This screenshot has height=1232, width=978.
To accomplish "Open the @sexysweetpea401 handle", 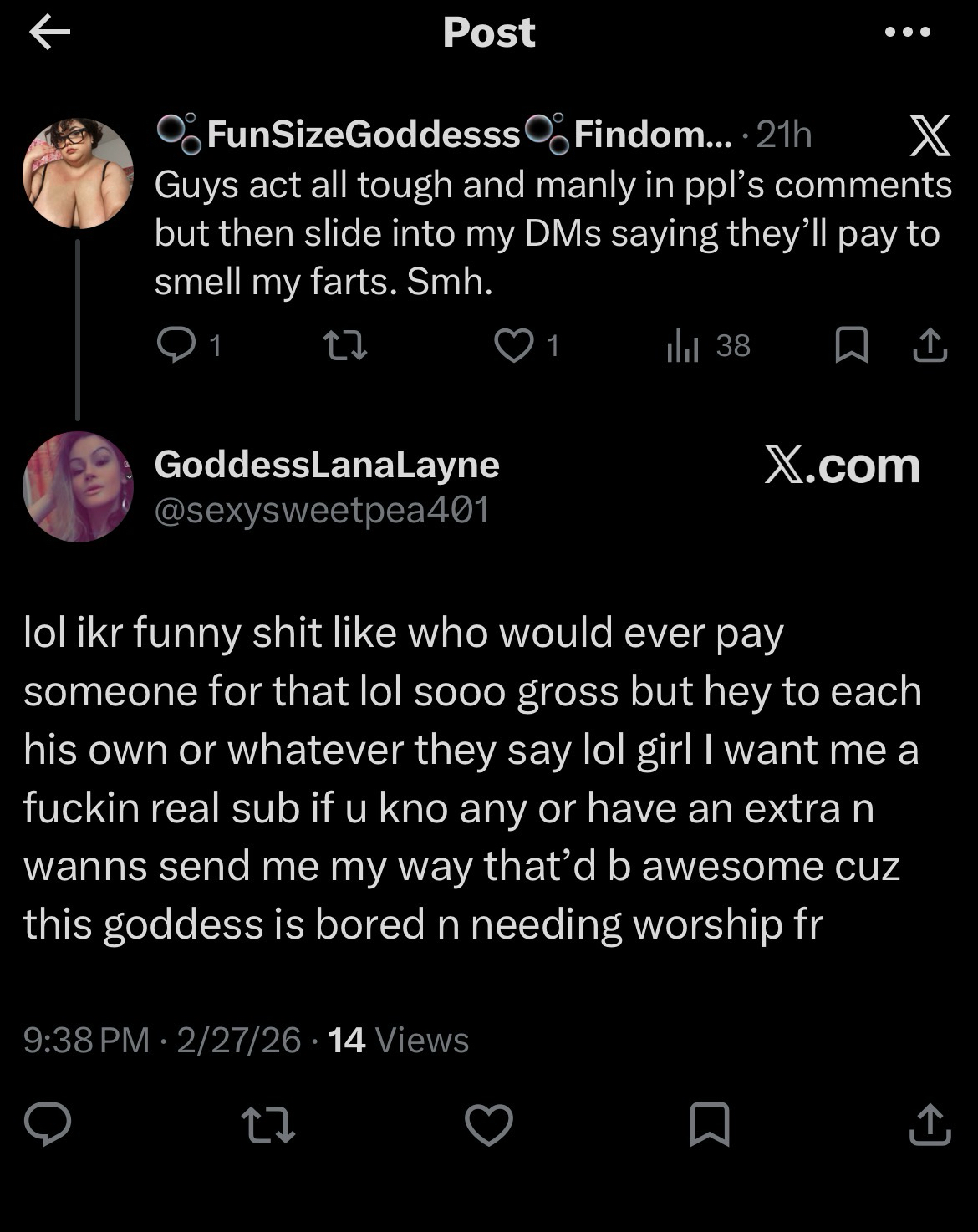I will (322, 509).
